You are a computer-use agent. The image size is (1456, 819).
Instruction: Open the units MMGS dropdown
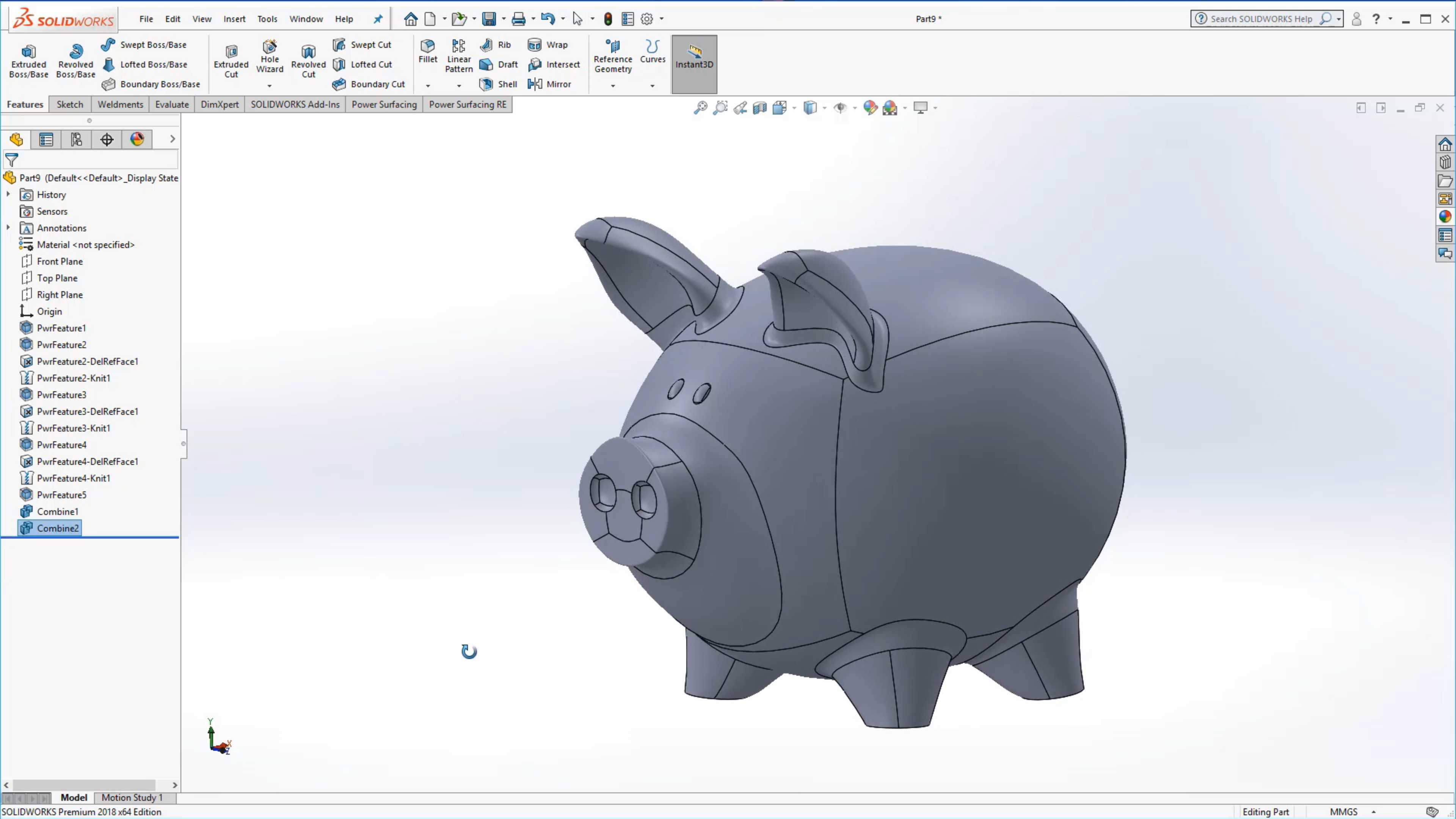1373,812
